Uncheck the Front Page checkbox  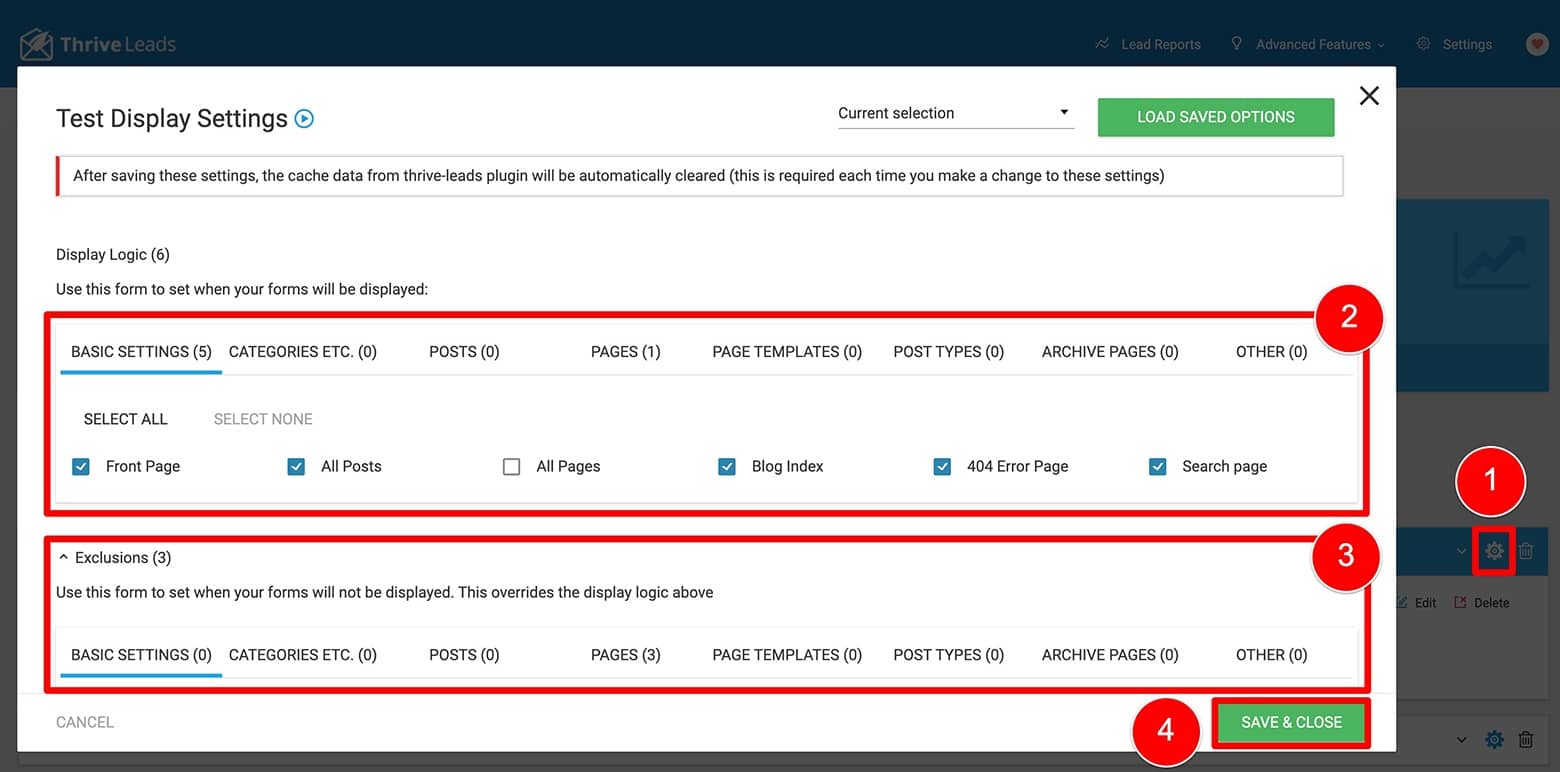(x=80, y=466)
